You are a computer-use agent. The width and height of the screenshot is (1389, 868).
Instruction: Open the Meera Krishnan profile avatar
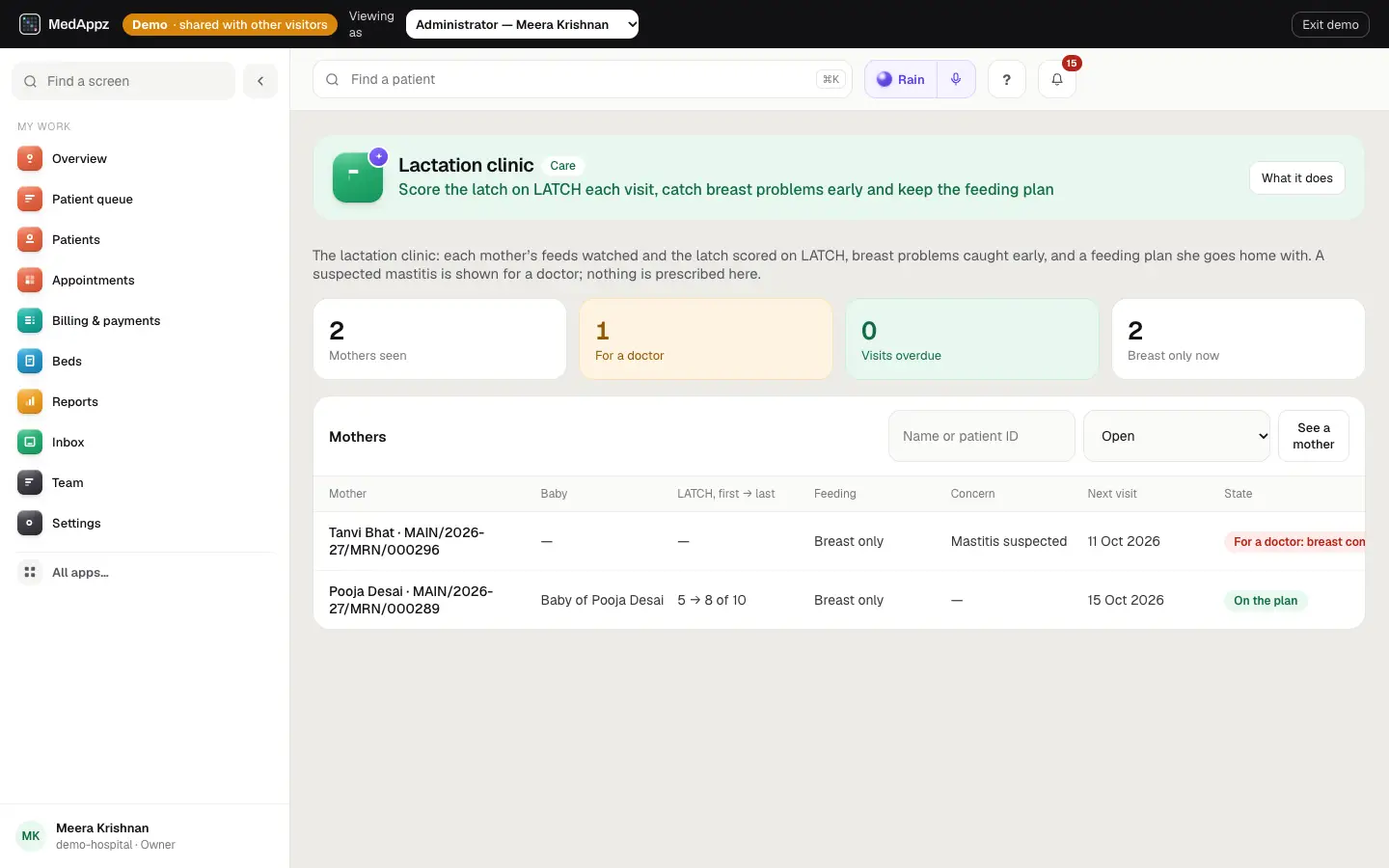click(31, 836)
